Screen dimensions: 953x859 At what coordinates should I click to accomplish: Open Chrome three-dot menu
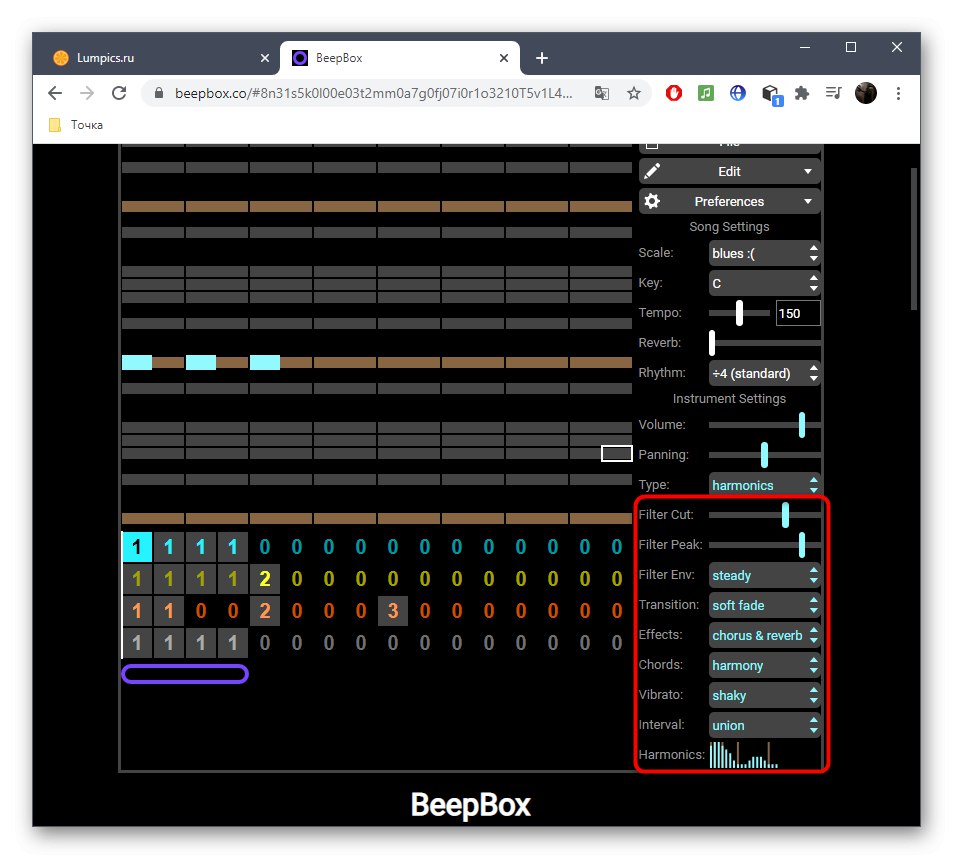click(898, 93)
